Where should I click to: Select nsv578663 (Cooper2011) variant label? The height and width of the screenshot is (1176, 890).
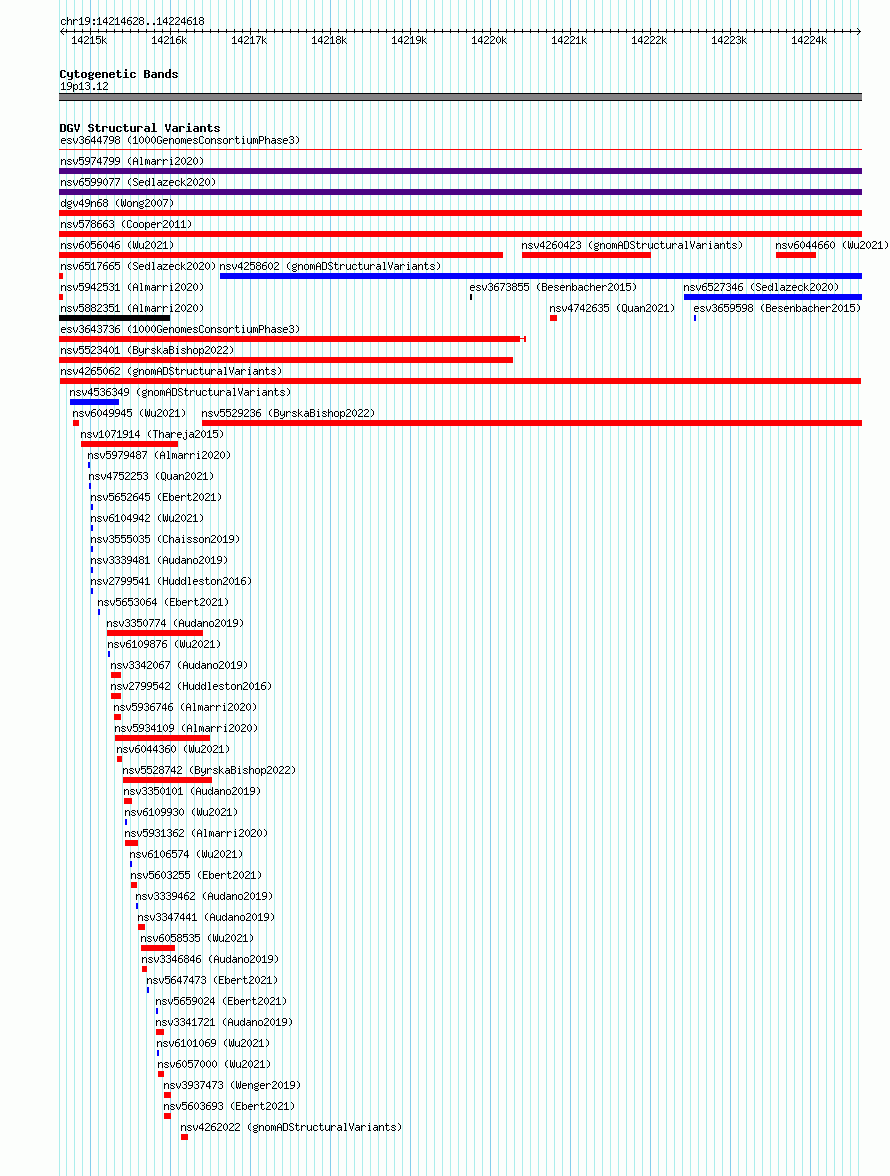point(126,224)
